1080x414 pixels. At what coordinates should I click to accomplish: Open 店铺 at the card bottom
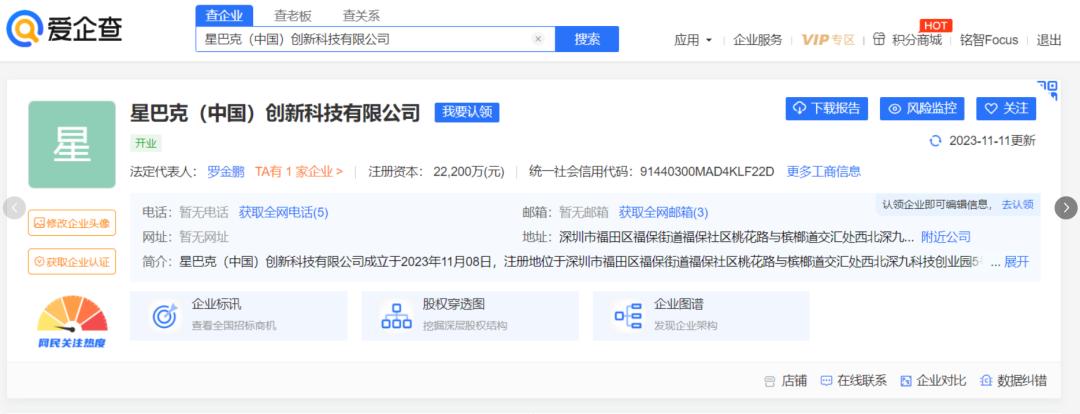coord(785,381)
